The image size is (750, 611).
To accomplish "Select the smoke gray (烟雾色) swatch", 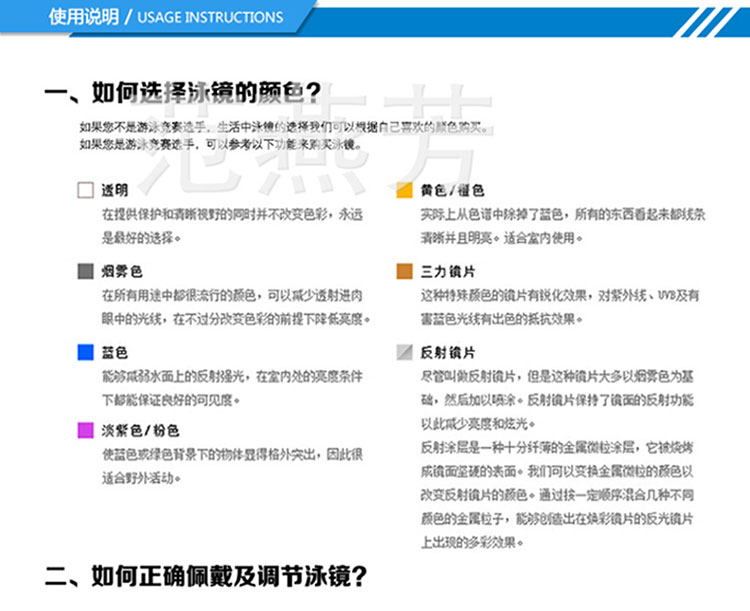I will [86, 271].
